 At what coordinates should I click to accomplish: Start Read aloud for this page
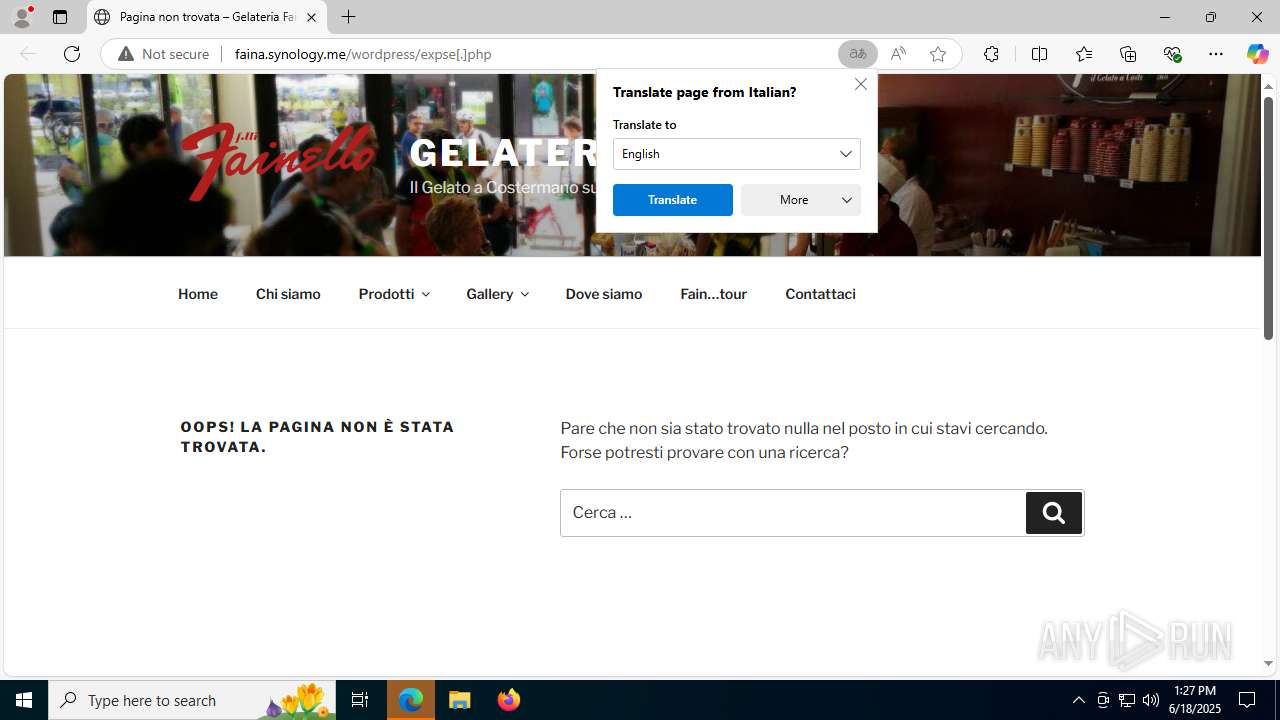(898, 54)
